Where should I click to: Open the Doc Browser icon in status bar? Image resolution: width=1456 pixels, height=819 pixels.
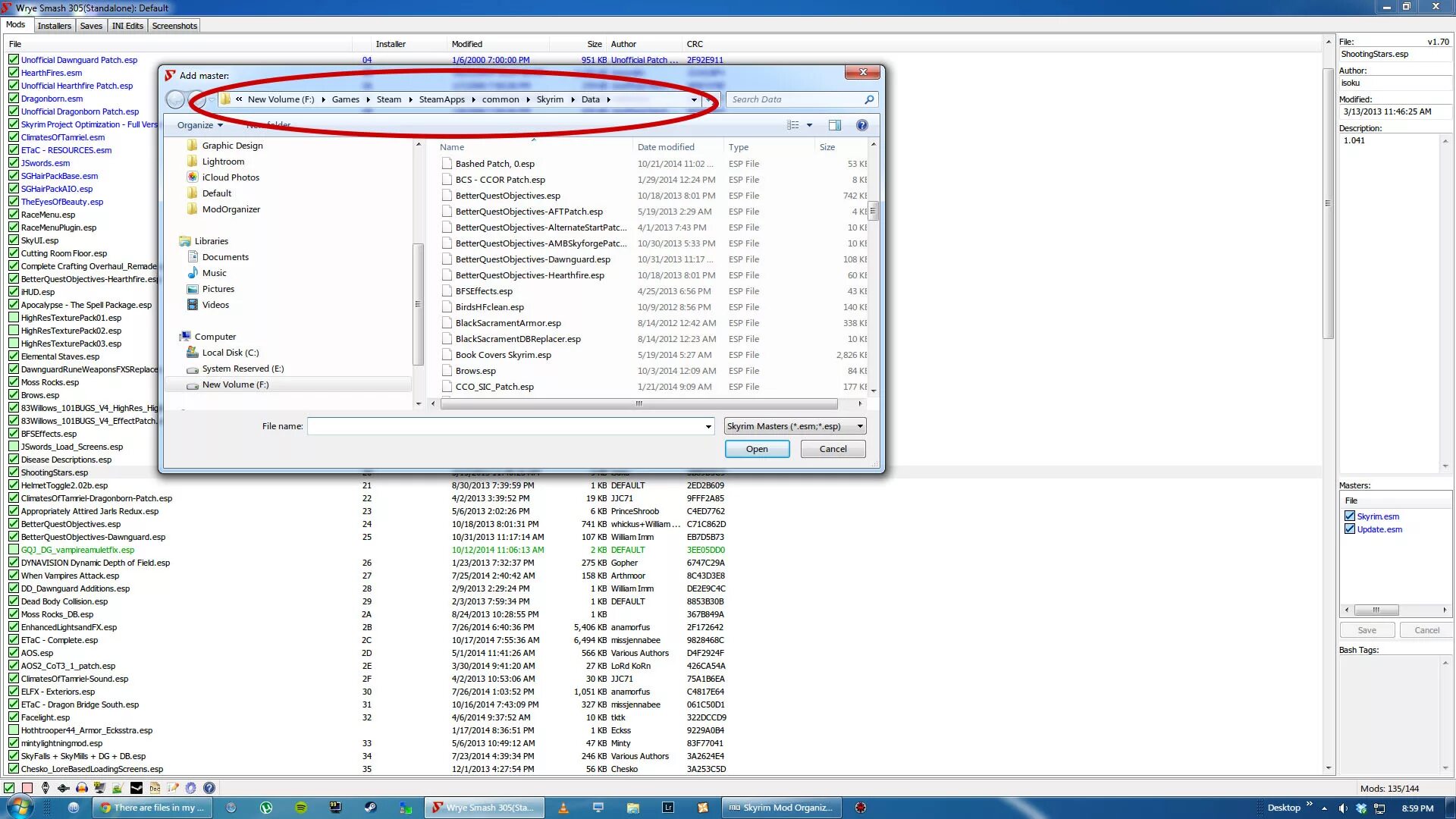tap(155, 788)
